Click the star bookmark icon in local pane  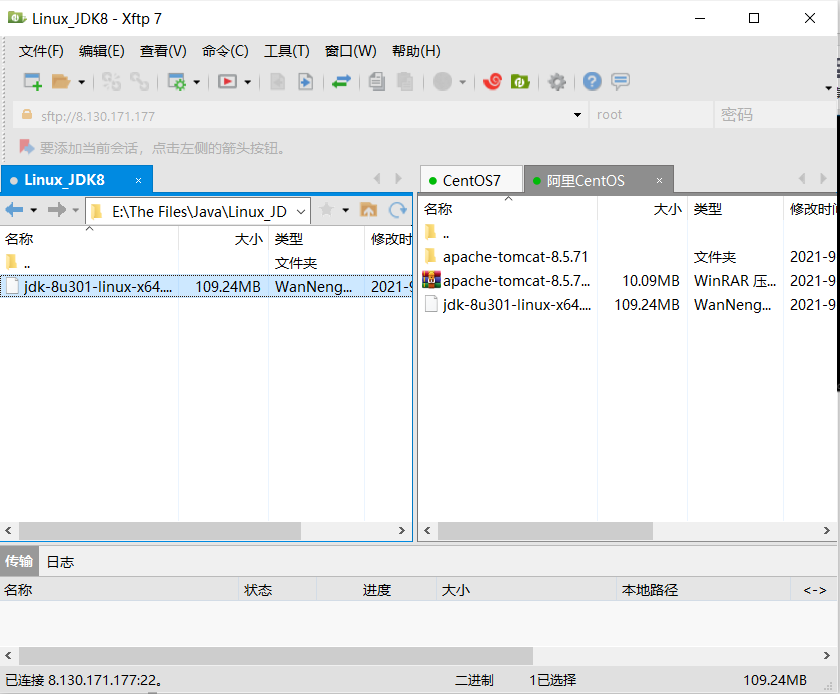pyautogui.click(x=326, y=210)
